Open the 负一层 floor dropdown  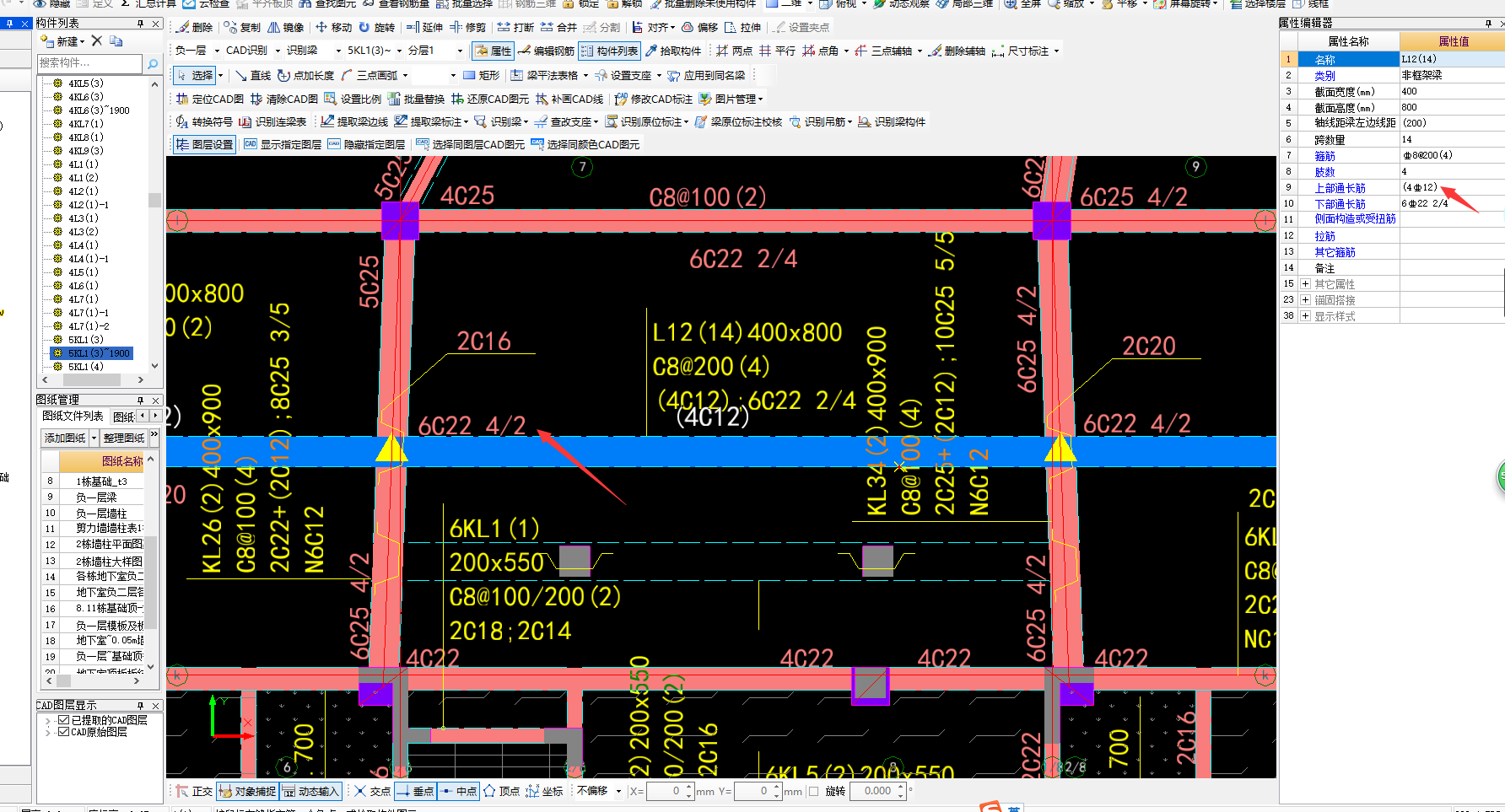pos(217,51)
